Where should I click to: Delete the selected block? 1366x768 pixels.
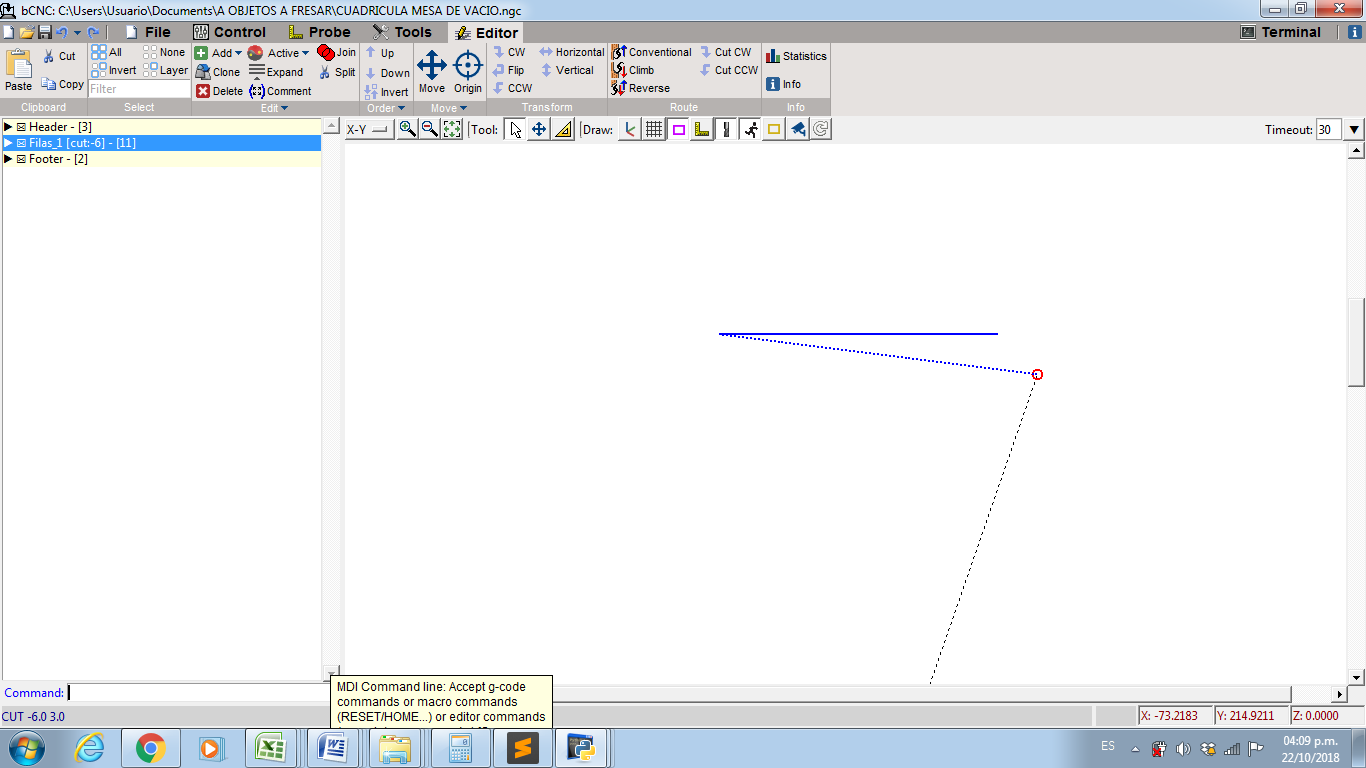click(219, 91)
